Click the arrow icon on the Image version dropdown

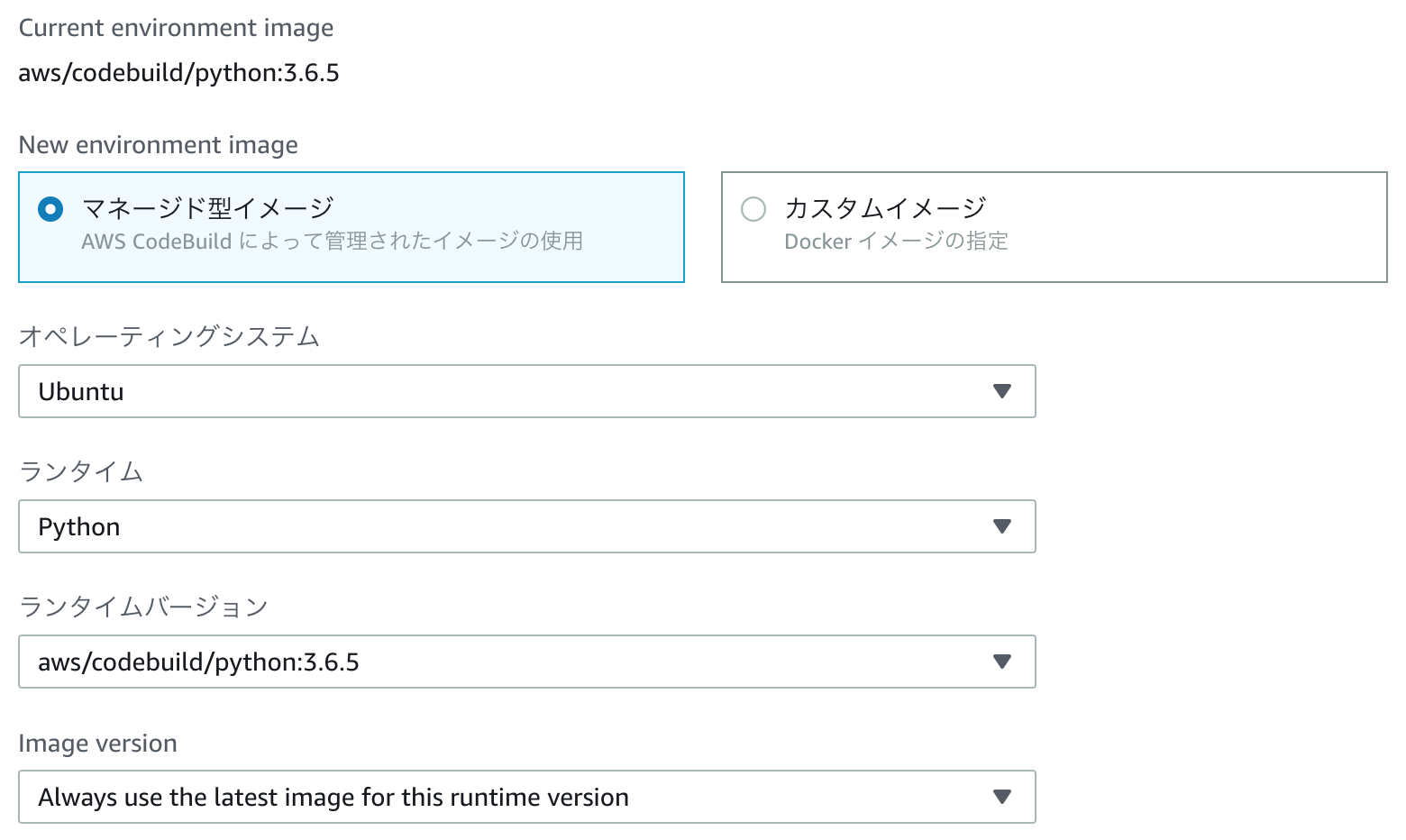pos(1001,797)
